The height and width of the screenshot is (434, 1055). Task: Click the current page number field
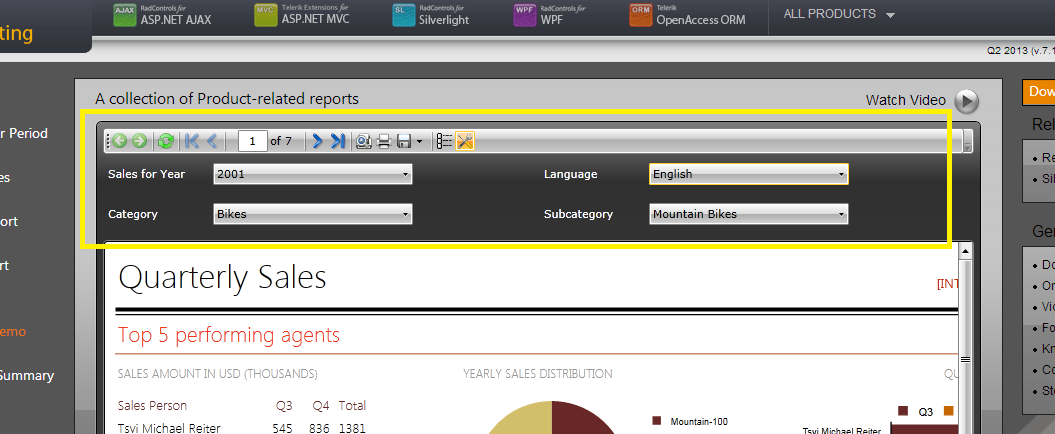click(252, 141)
